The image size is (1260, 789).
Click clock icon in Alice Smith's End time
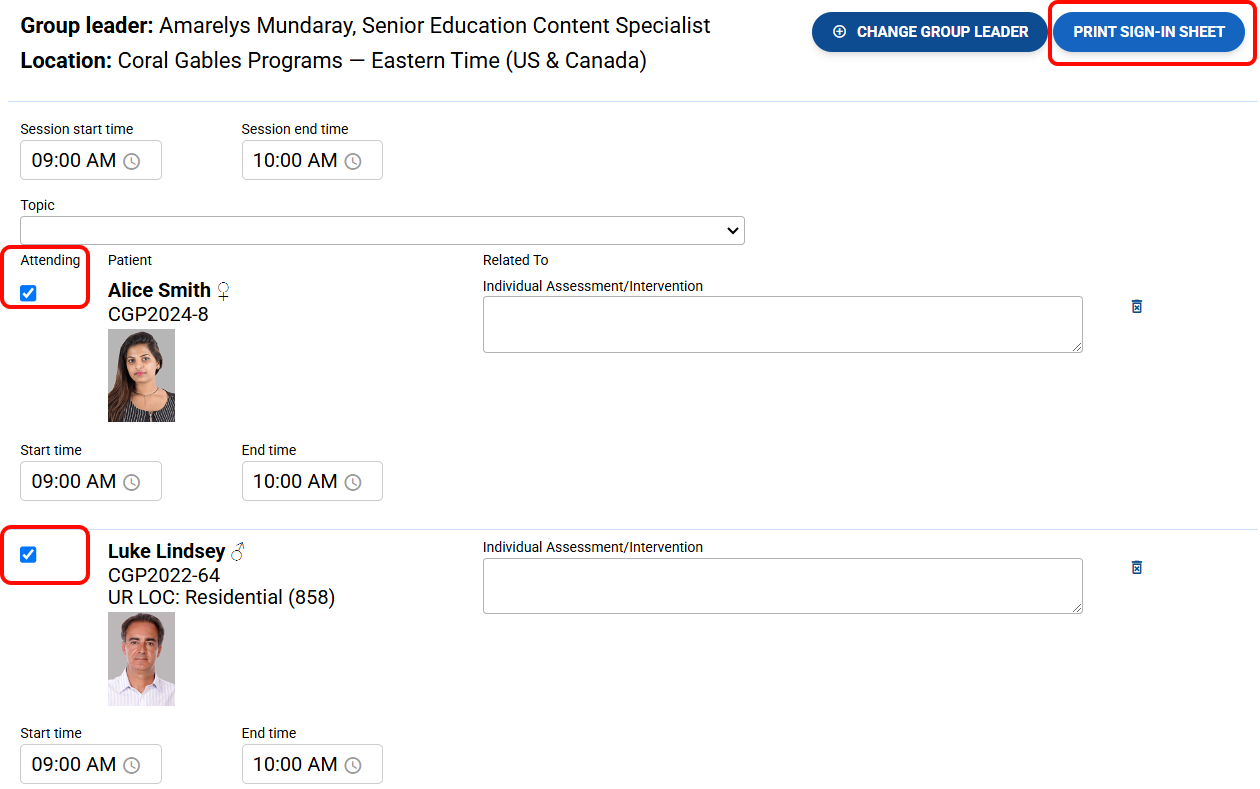point(352,482)
